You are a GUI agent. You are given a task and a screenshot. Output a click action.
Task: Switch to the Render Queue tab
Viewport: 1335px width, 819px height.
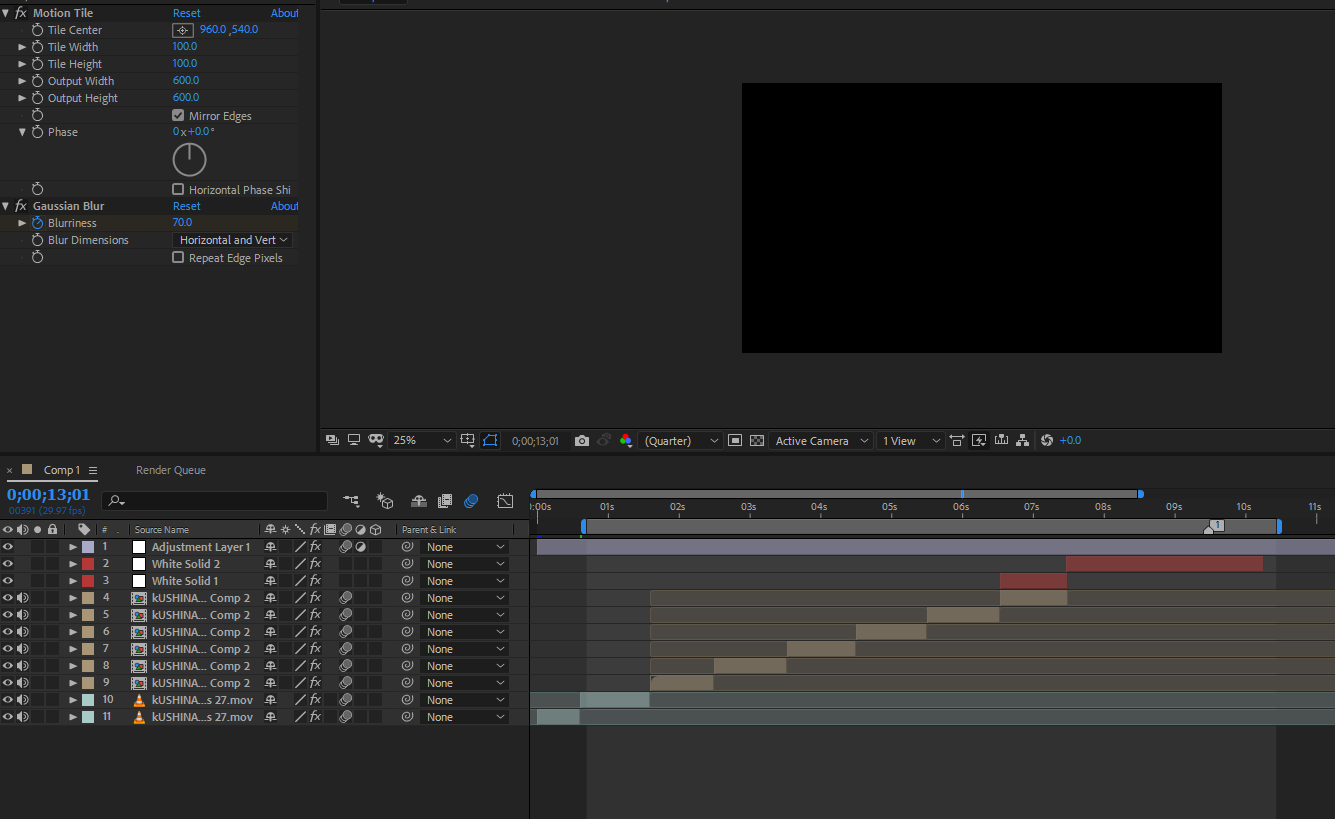[170, 470]
